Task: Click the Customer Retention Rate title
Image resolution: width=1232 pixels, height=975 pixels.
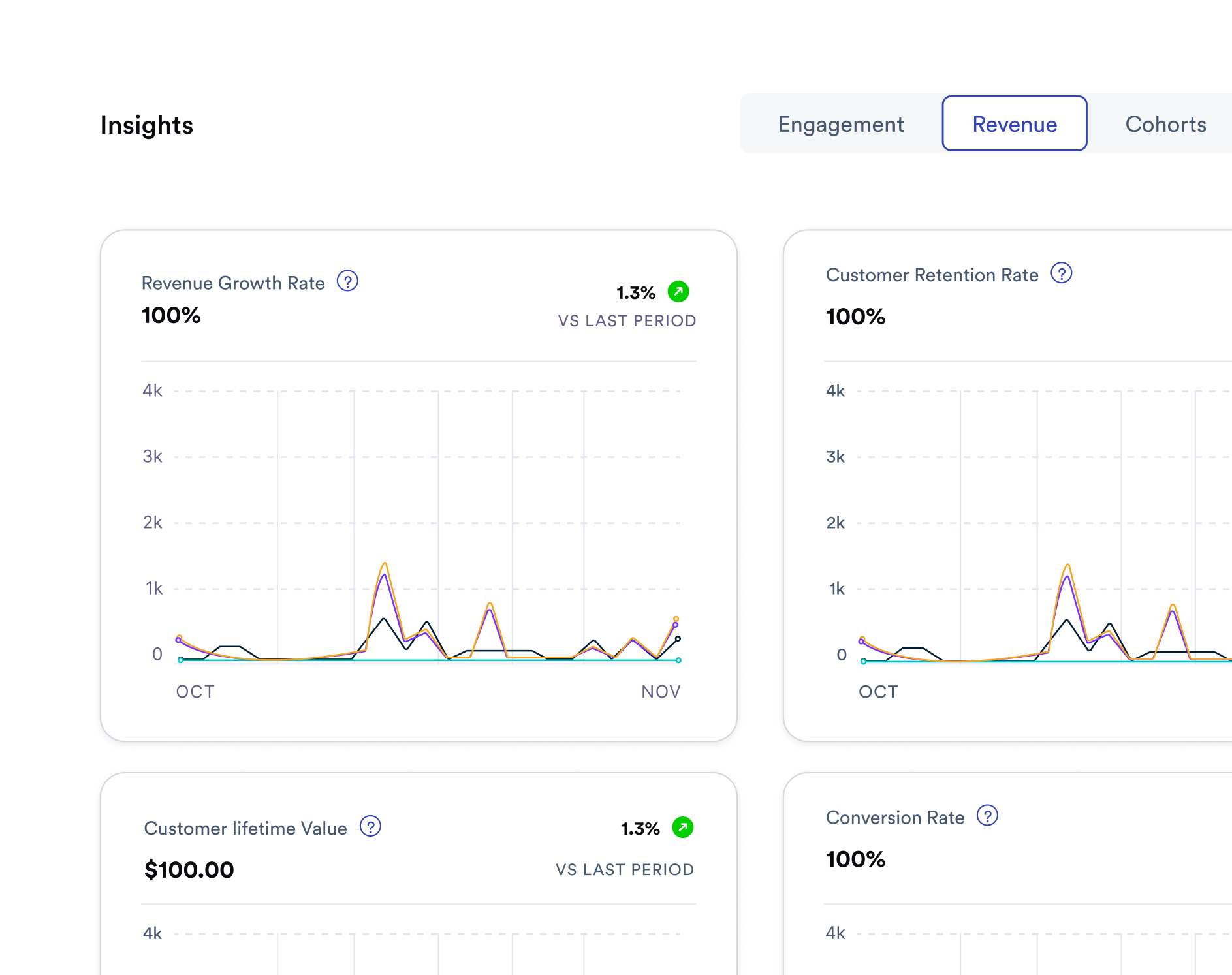Action: [932, 275]
